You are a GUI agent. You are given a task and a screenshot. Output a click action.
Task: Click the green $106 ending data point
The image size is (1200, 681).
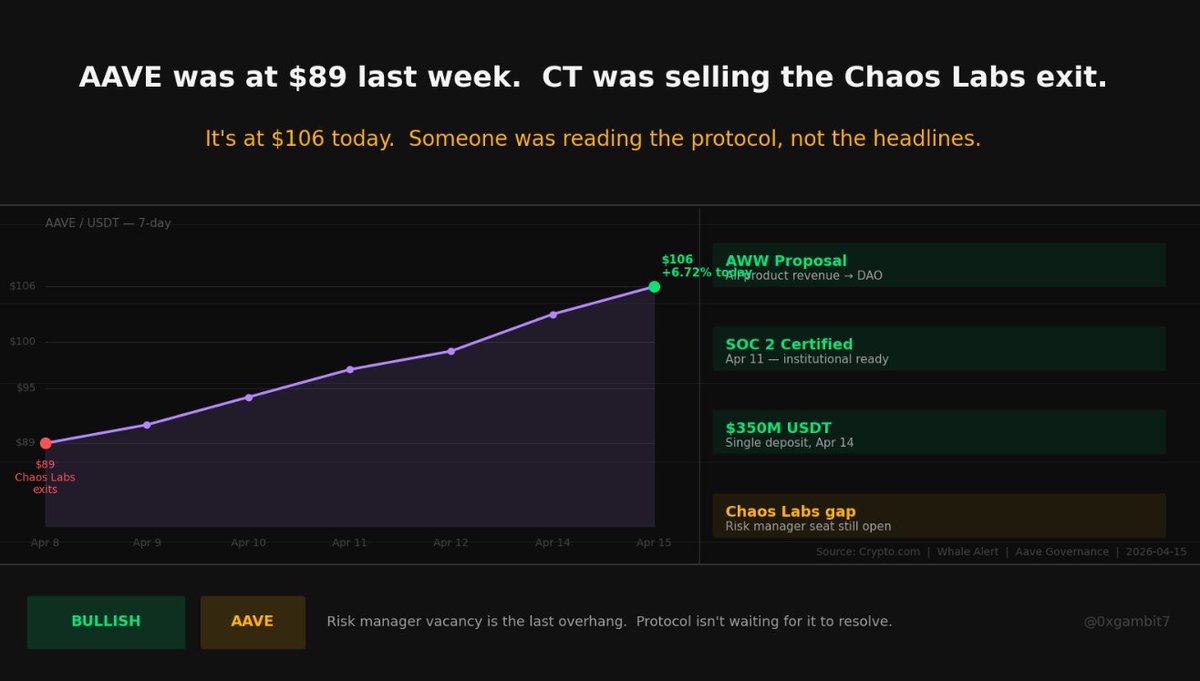[x=654, y=287]
